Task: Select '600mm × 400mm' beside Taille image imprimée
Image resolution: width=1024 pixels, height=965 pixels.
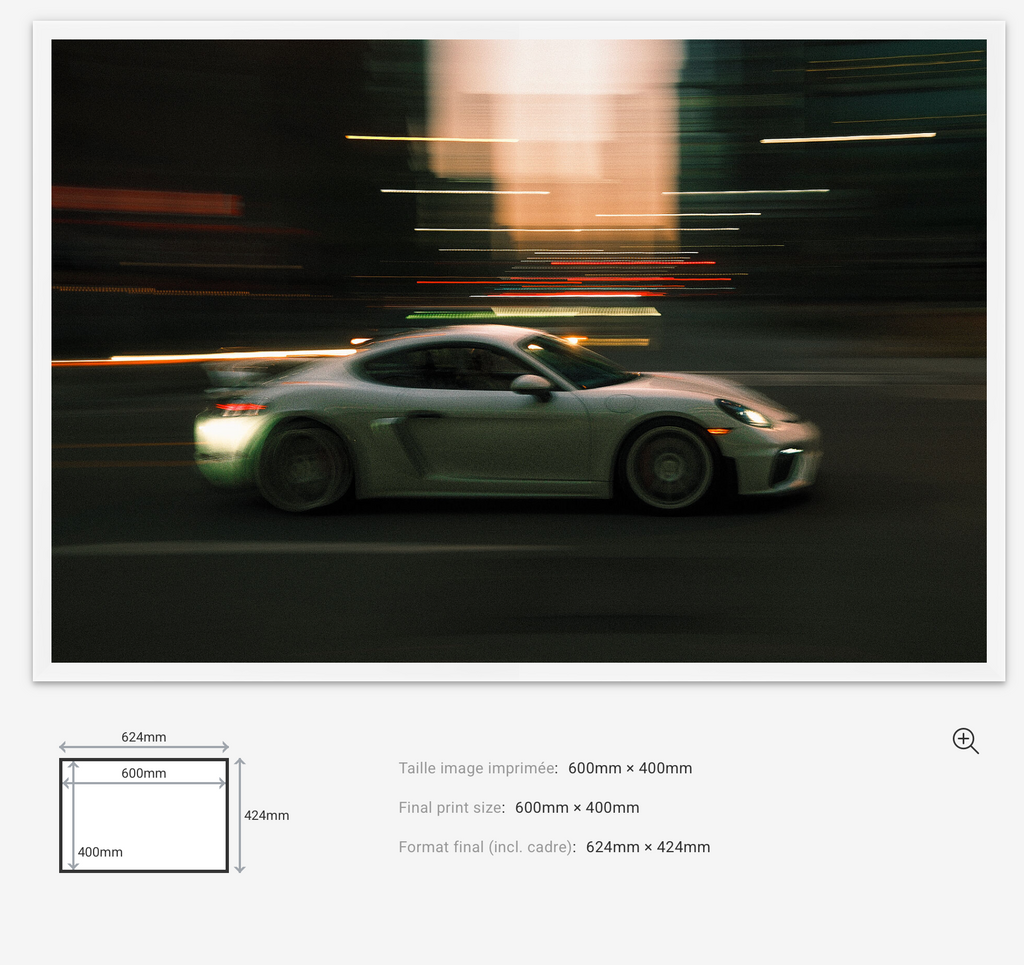Action: [630, 768]
